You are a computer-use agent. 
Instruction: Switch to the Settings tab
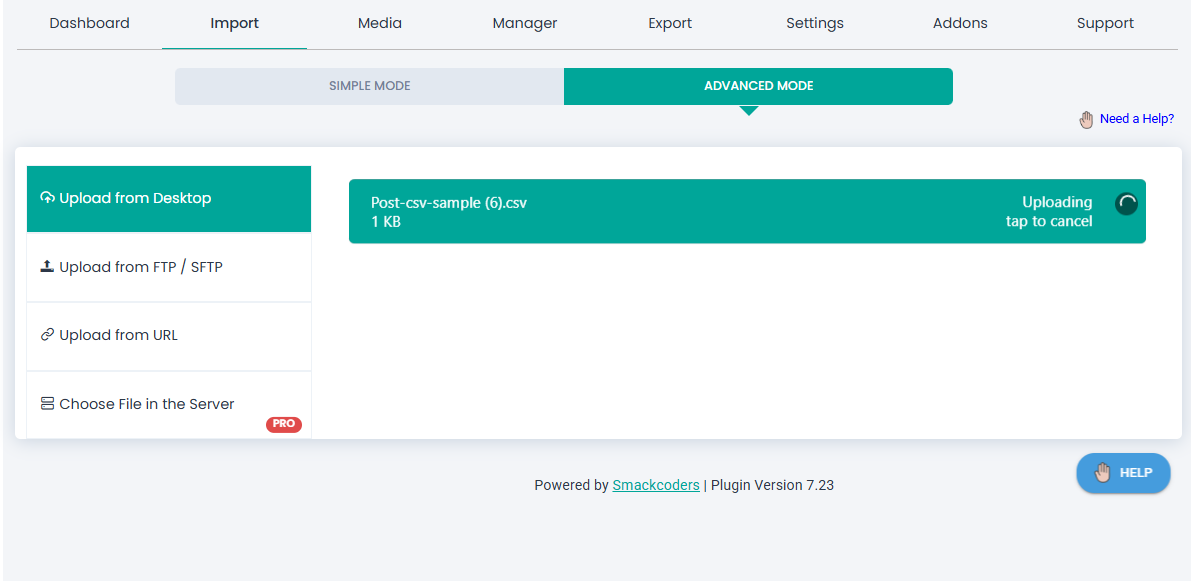(x=815, y=22)
